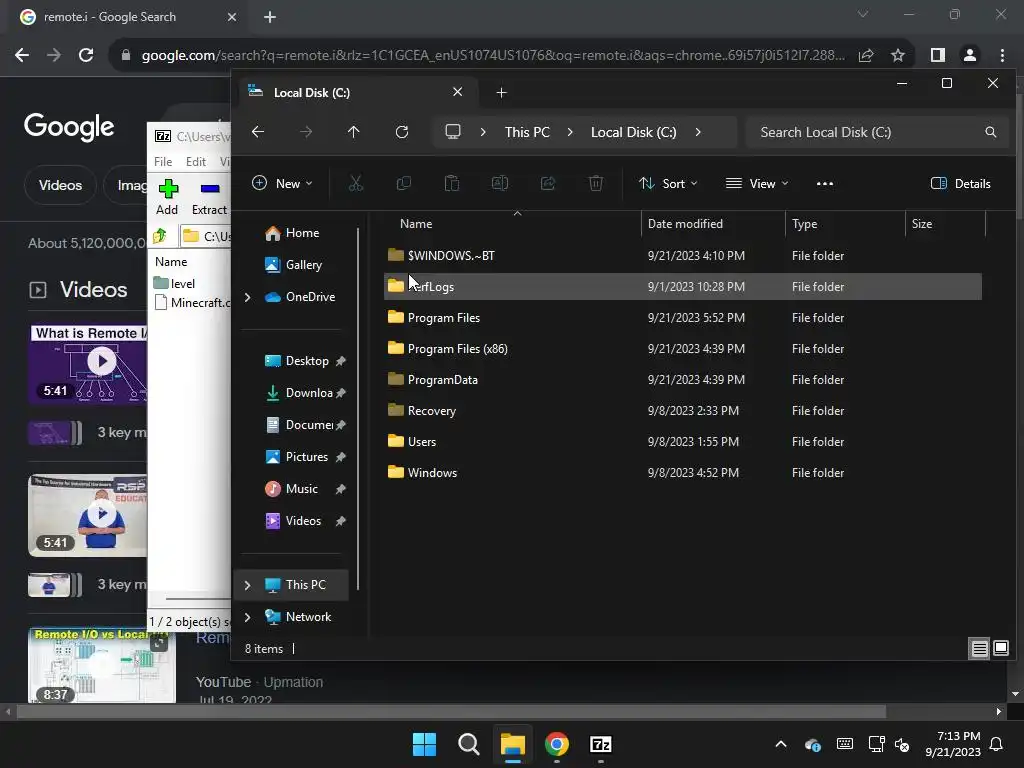Click the Chrome address bar URL
Image resolution: width=1024 pixels, height=768 pixels.
[x=492, y=56]
